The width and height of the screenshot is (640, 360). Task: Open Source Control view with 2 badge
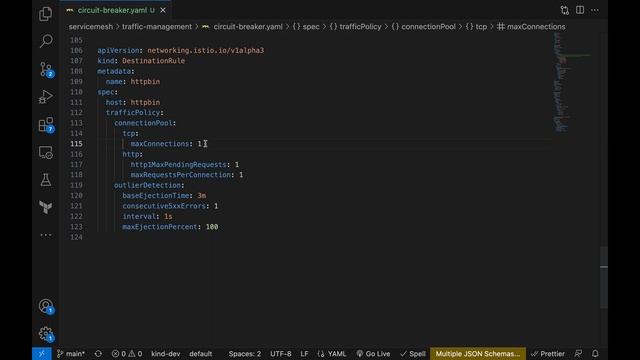pyautogui.click(x=46, y=69)
